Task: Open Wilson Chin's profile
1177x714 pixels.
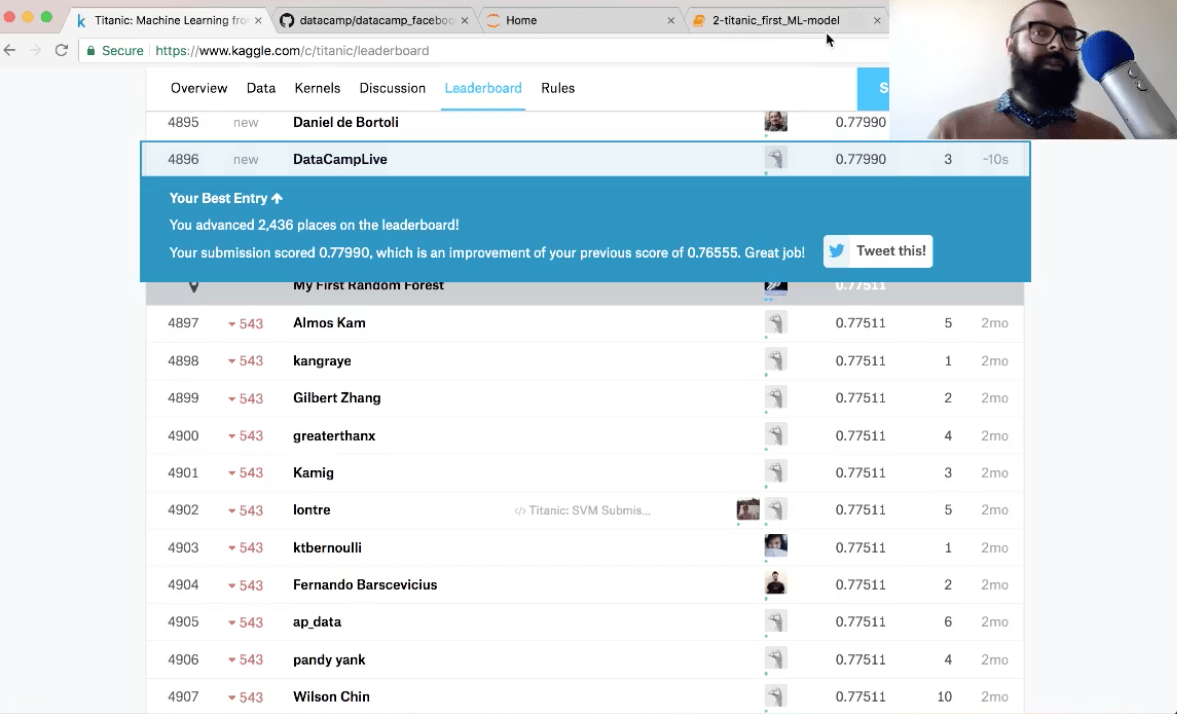Action: 331,697
